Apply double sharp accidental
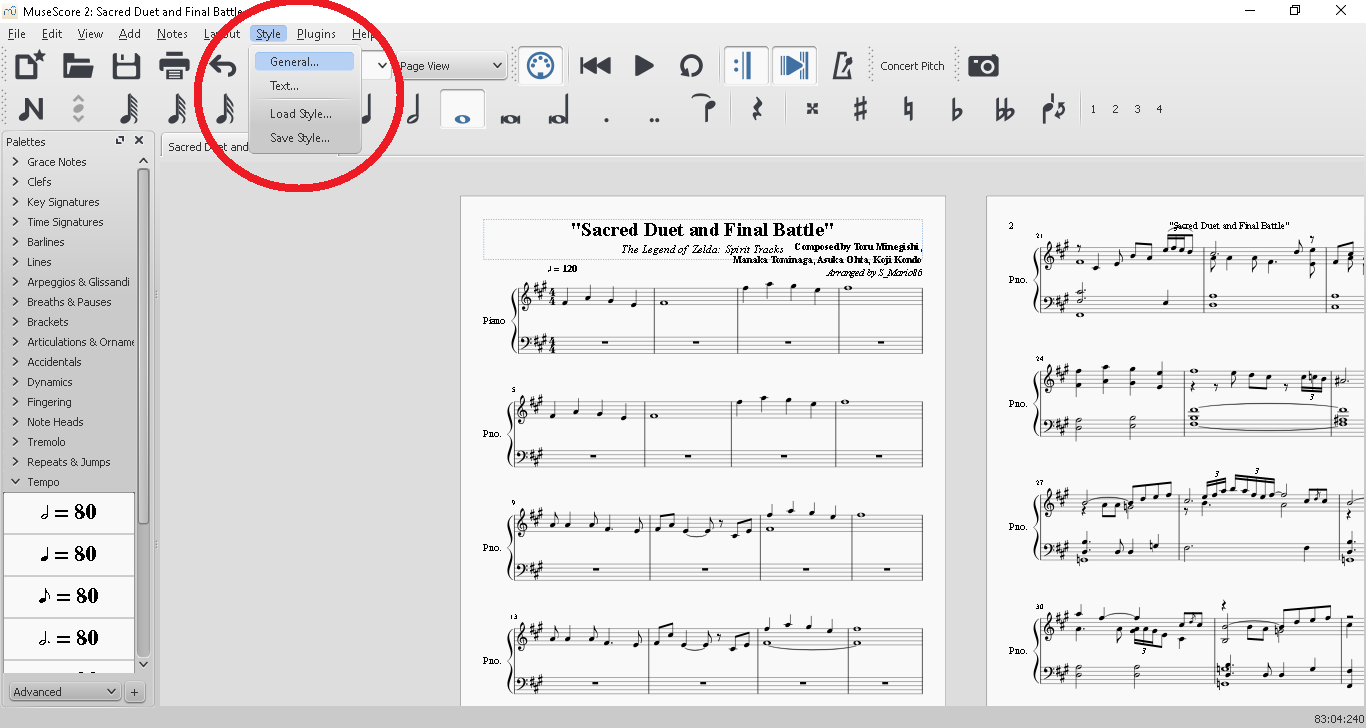 812,109
